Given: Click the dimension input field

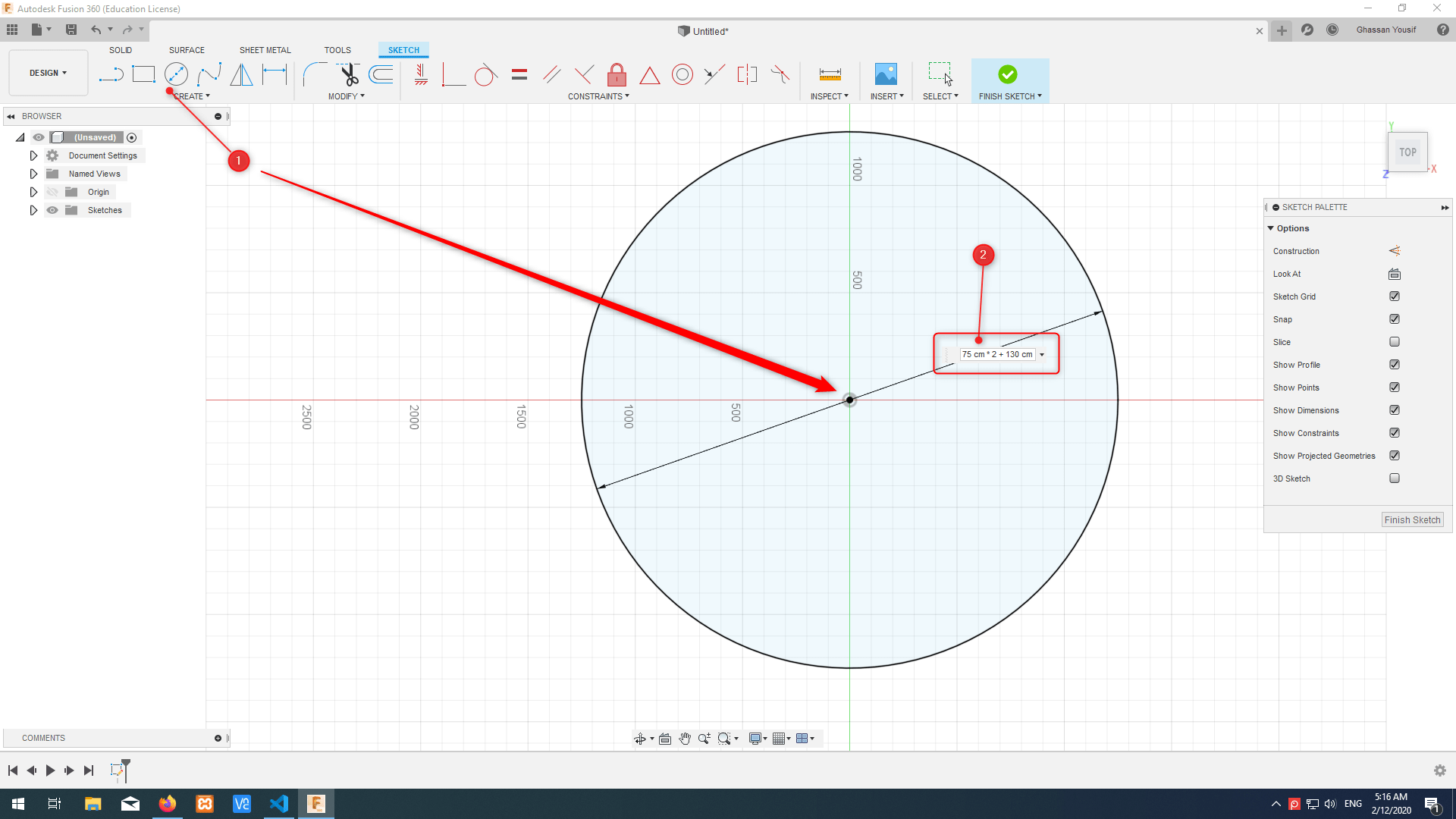Looking at the screenshot, I should [997, 354].
